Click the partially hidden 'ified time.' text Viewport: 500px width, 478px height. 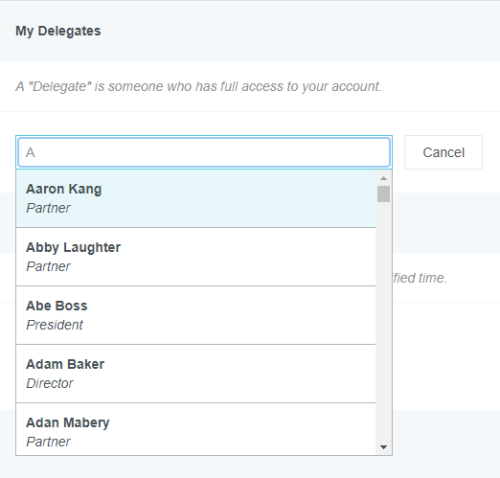(420, 278)
